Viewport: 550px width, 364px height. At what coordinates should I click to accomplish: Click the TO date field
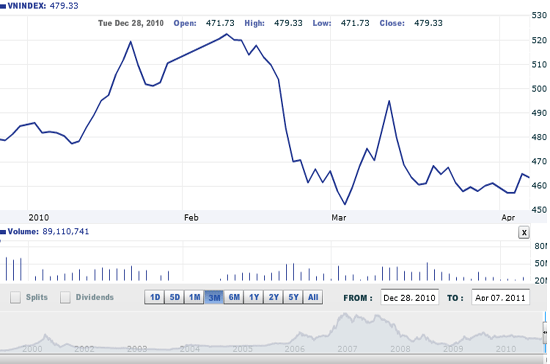(501, 298)
